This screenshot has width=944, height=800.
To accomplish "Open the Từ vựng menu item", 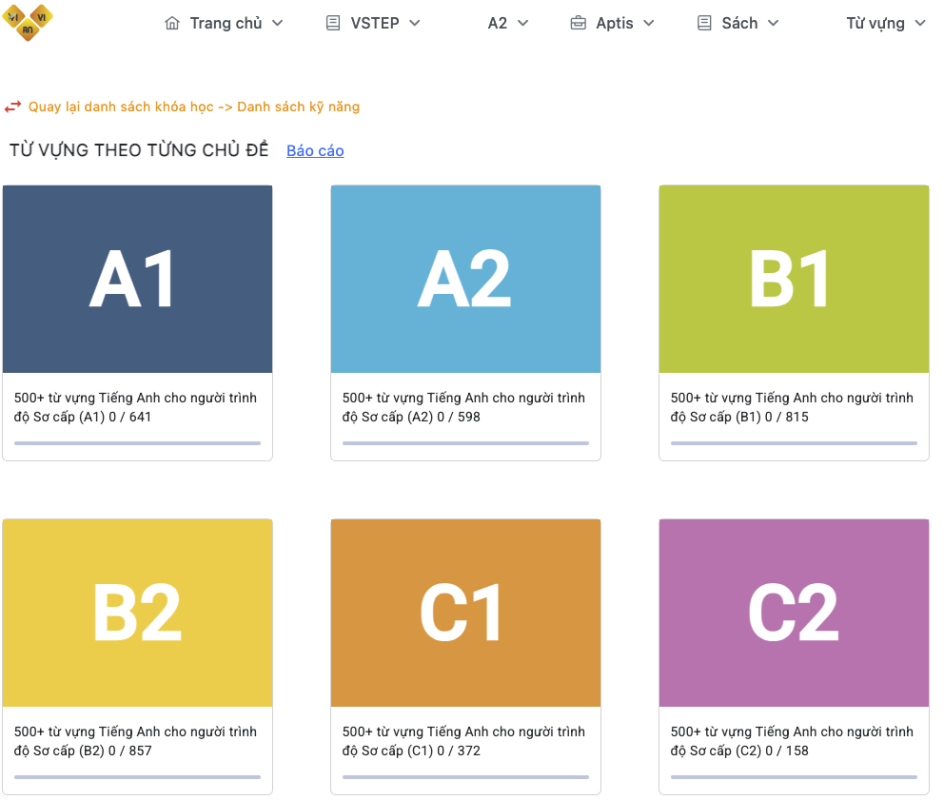I will pos(875,23).
